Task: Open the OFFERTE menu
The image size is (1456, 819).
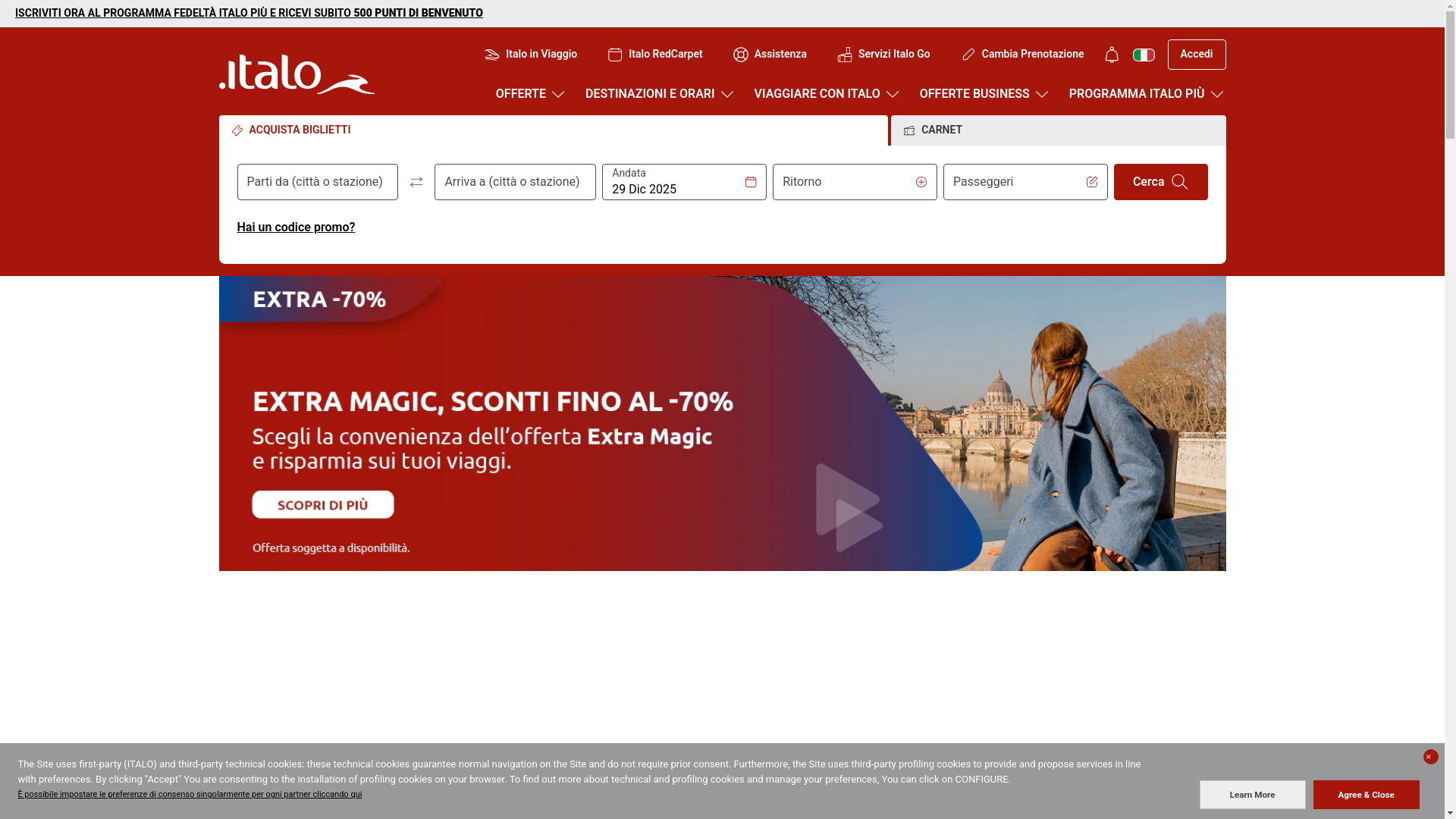Action: (x=531, y=94)
